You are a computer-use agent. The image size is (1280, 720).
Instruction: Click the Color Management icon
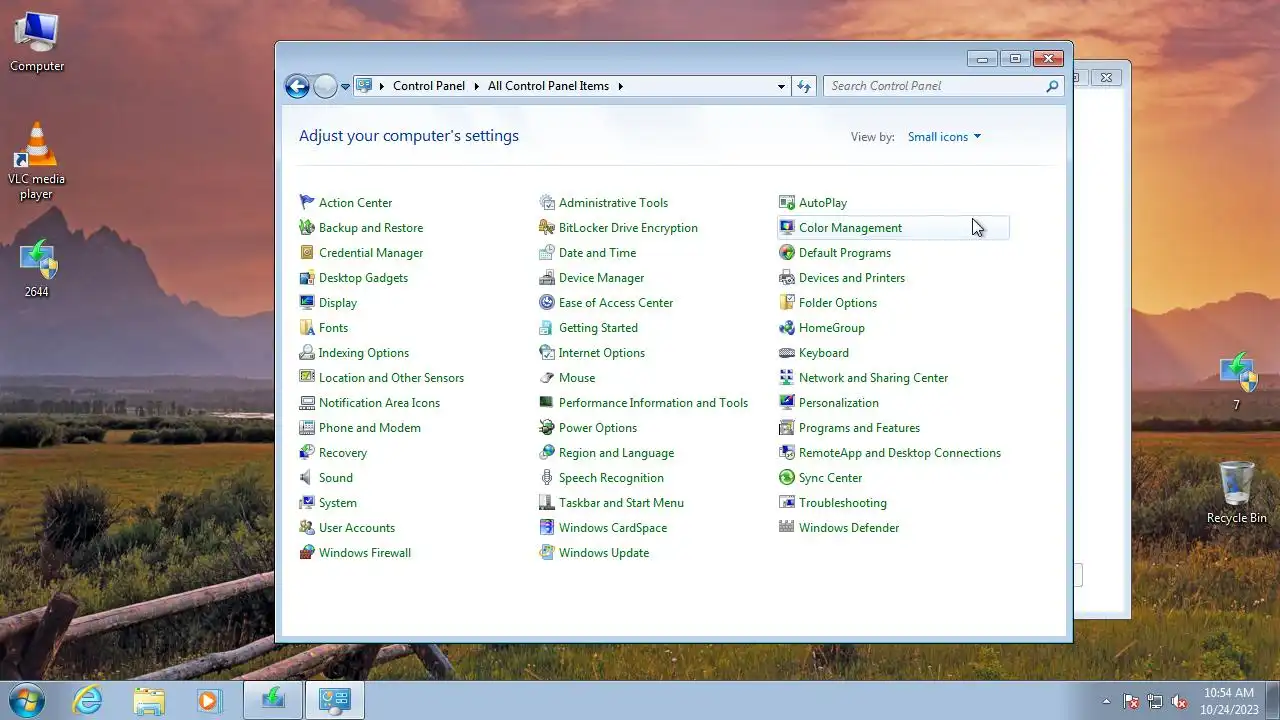click(787, 227)
